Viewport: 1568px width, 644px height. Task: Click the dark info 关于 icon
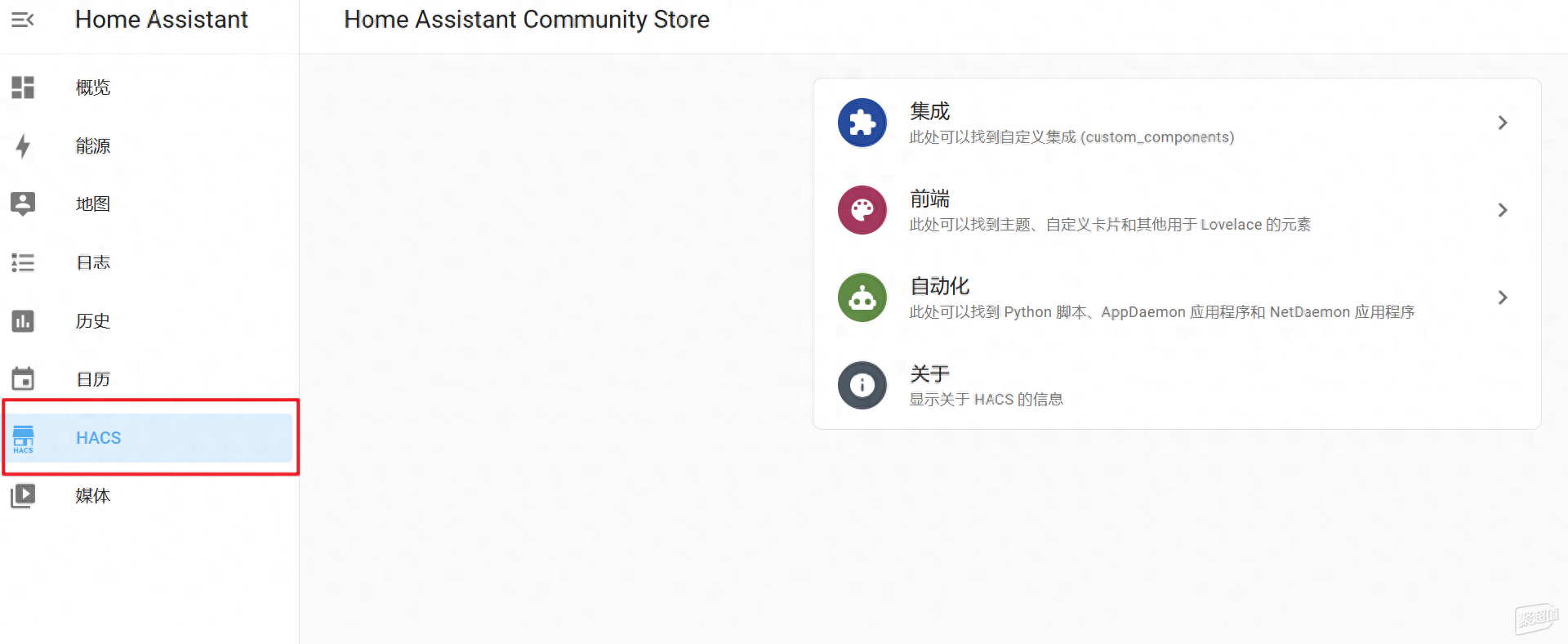coord(862,385)
